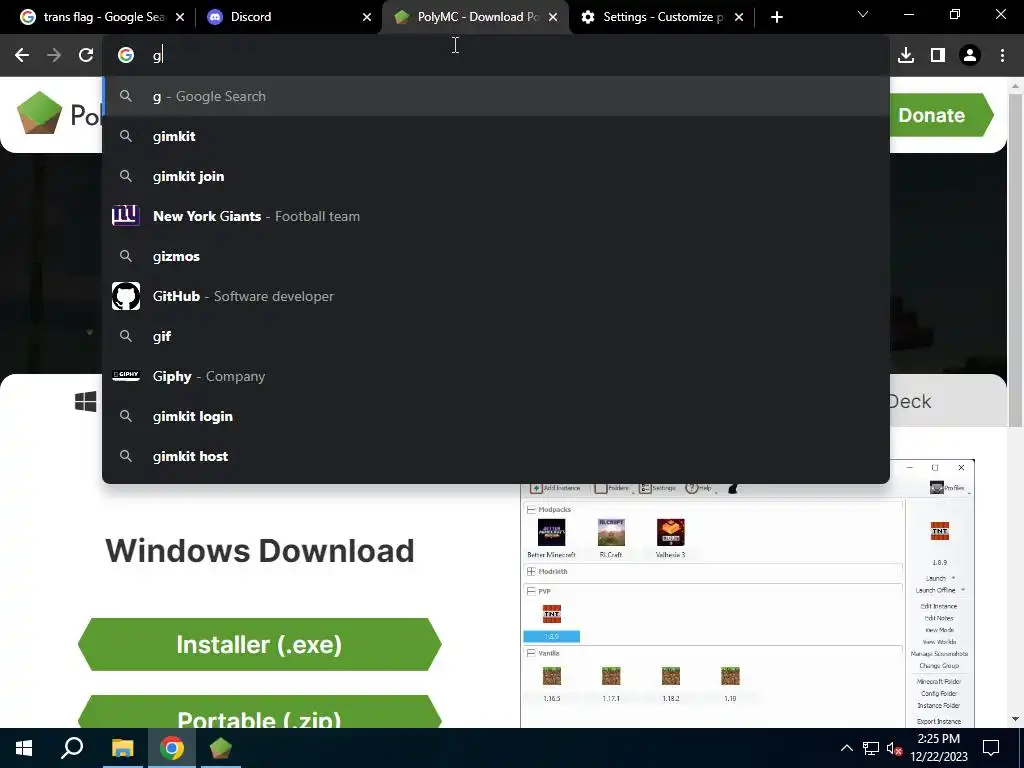Select the GitHub Software developer suggestion
Image resolution: width=1024 pixels, height=768 pixels.
[496, 296]
